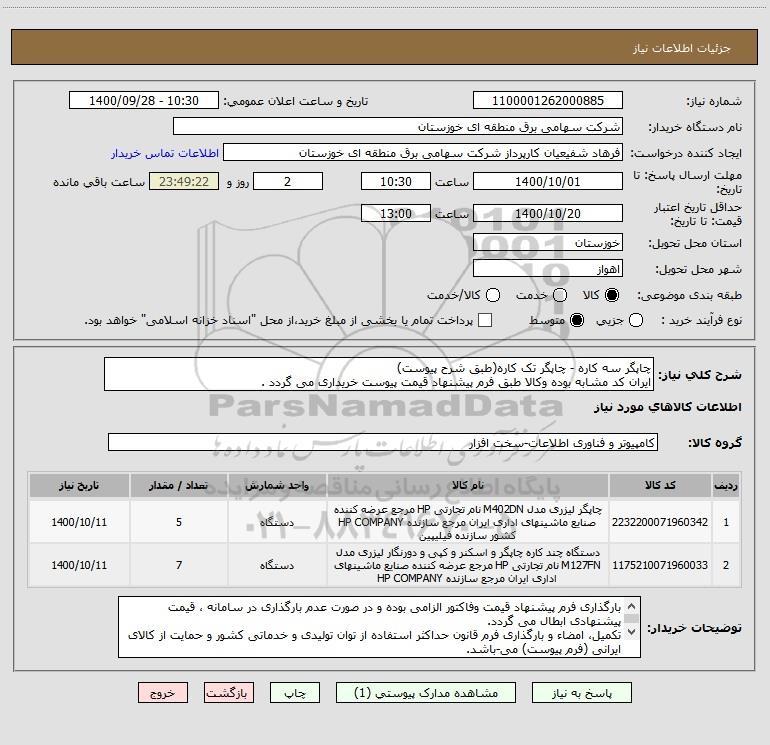Image resolution: width=770 pixels, height=745 pixels.
Task: Click the response deadline date 1400/10/01
Action: tap(548, 181)
